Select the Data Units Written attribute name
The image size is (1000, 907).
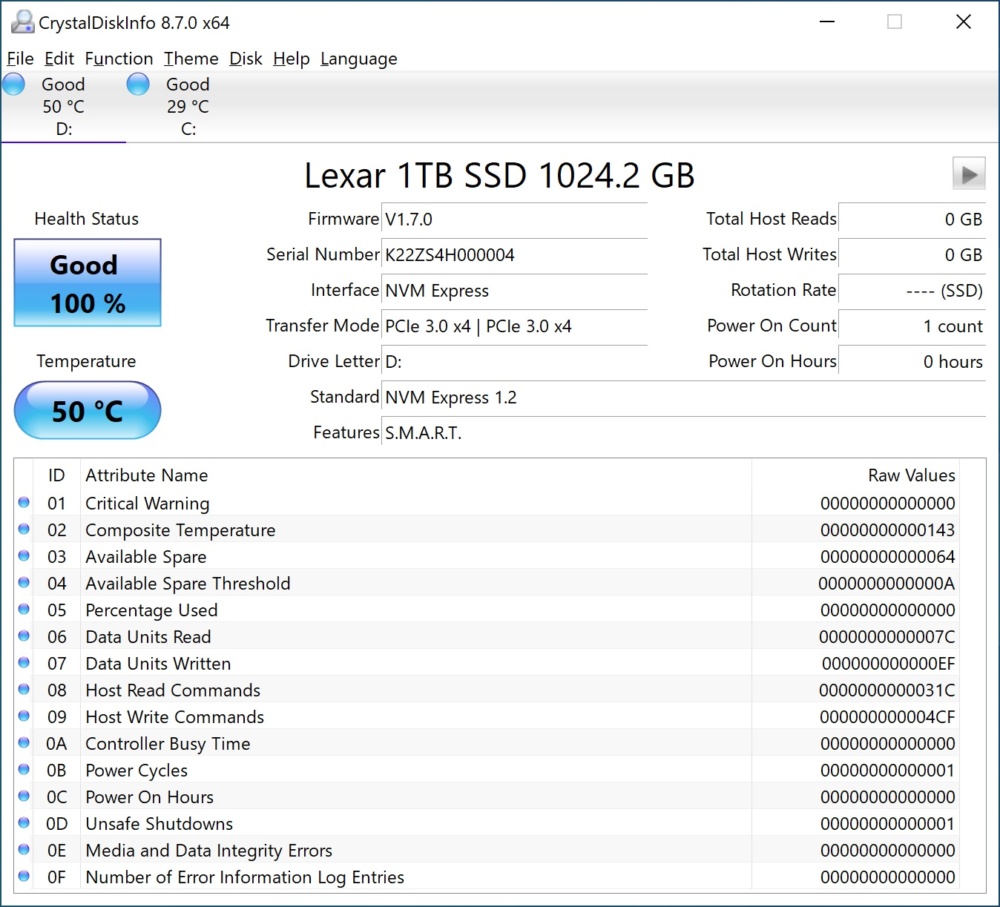[158, 664]
